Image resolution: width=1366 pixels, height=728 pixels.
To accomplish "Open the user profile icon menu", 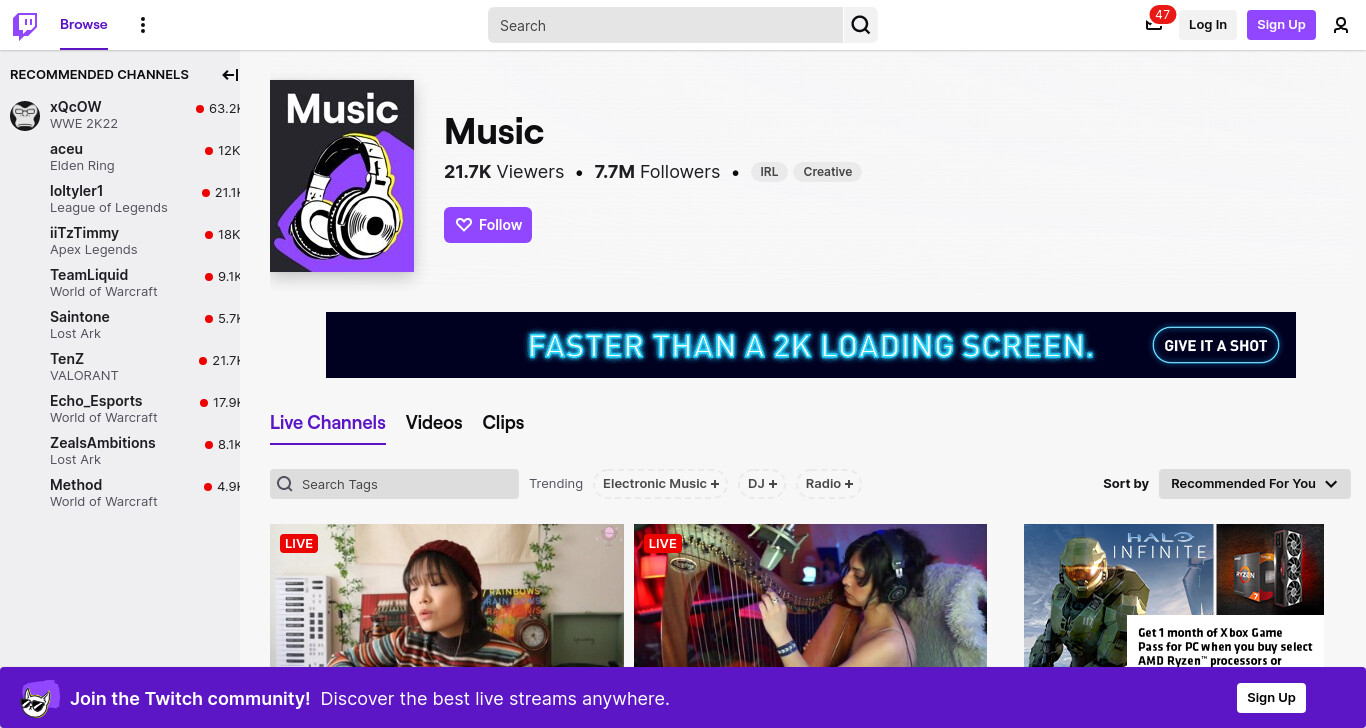I will click(x=1341, y=25).
